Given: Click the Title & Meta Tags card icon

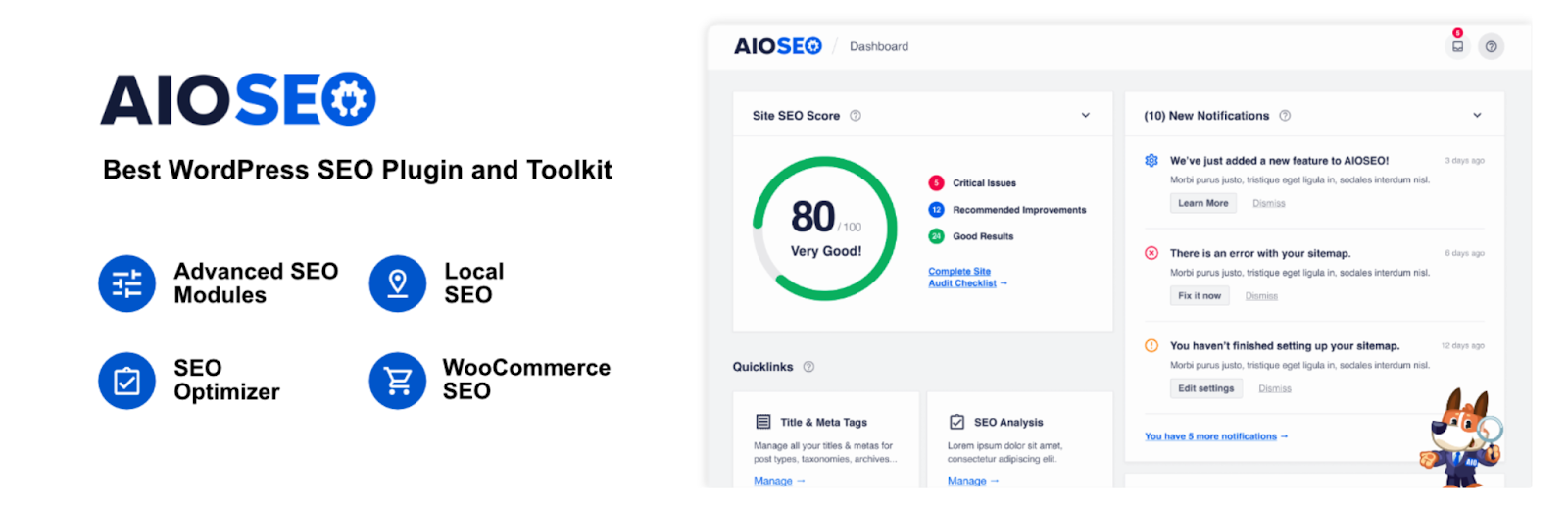Looking at the screenshot, I should pyautogui.click(x=763, y=422).
